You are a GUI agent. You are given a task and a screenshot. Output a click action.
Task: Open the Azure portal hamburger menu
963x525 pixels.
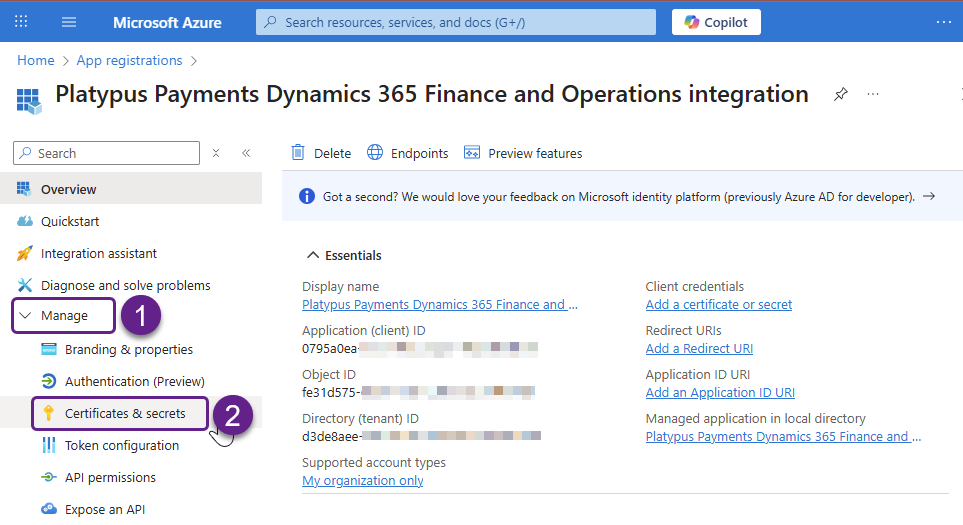(69, 22)
